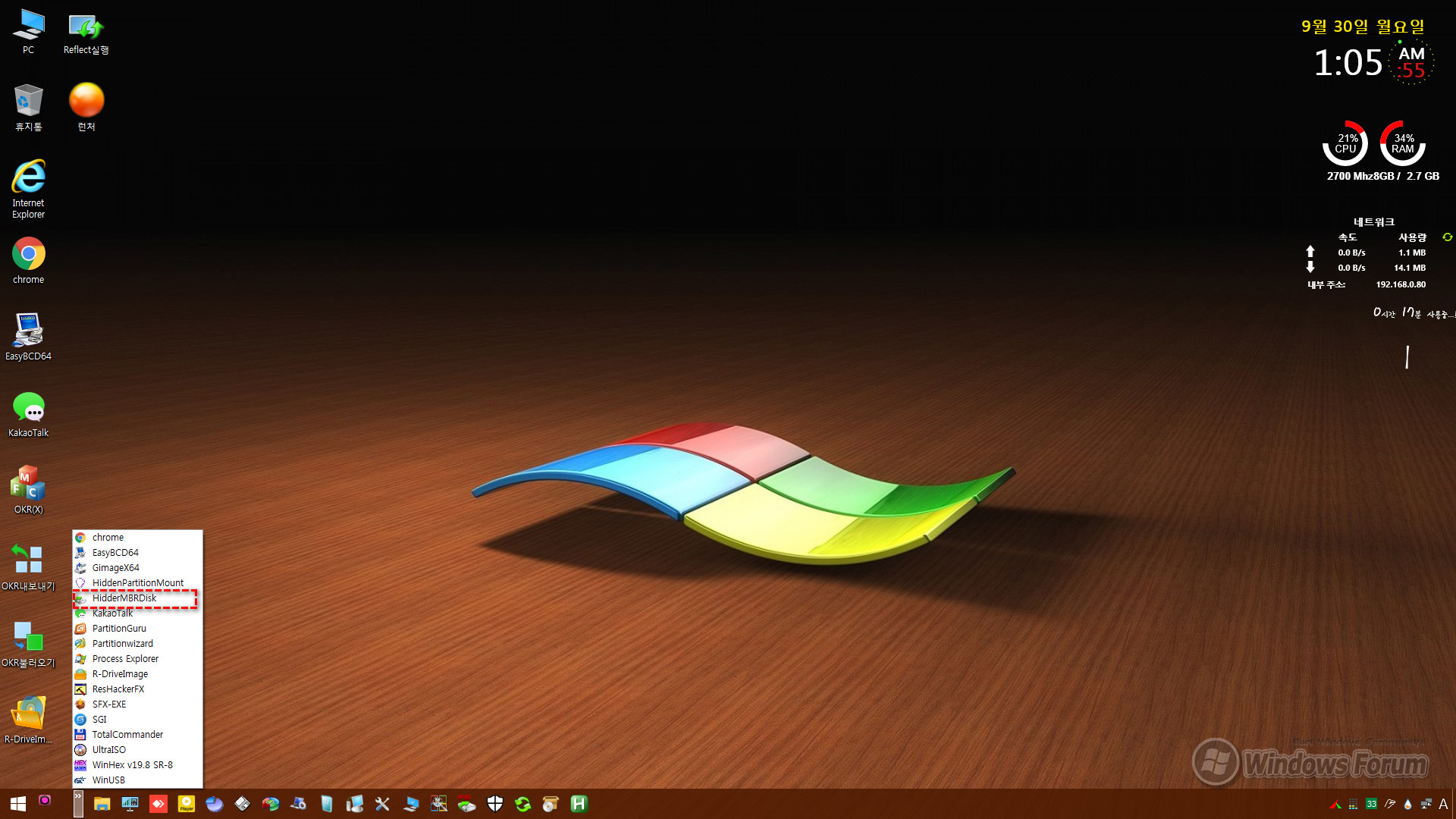Open the network computers tray icon
The image size is (1456, 819).
point(1426,805)
